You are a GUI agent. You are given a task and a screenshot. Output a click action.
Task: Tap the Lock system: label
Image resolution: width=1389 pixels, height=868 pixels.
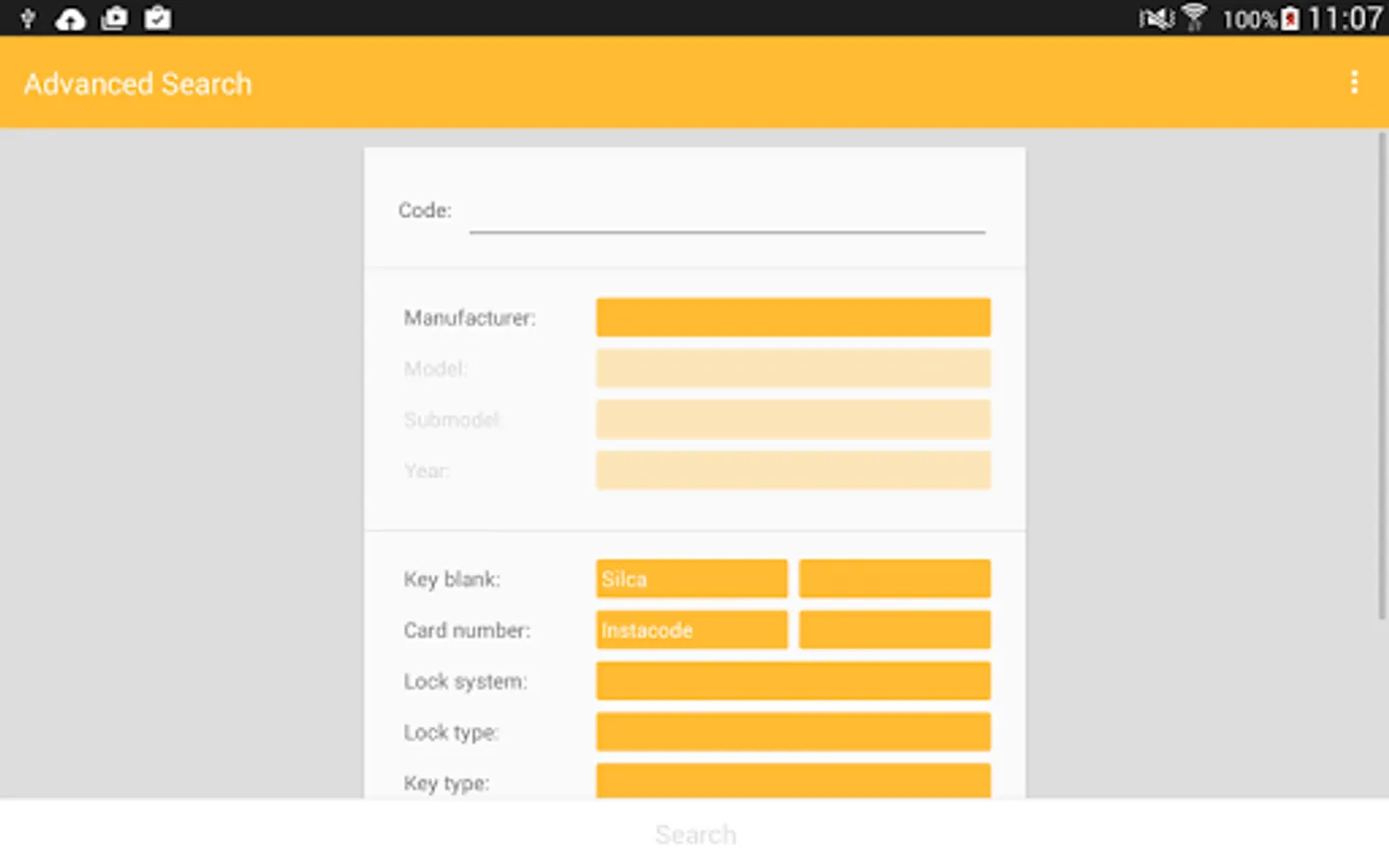coord(465,681)
